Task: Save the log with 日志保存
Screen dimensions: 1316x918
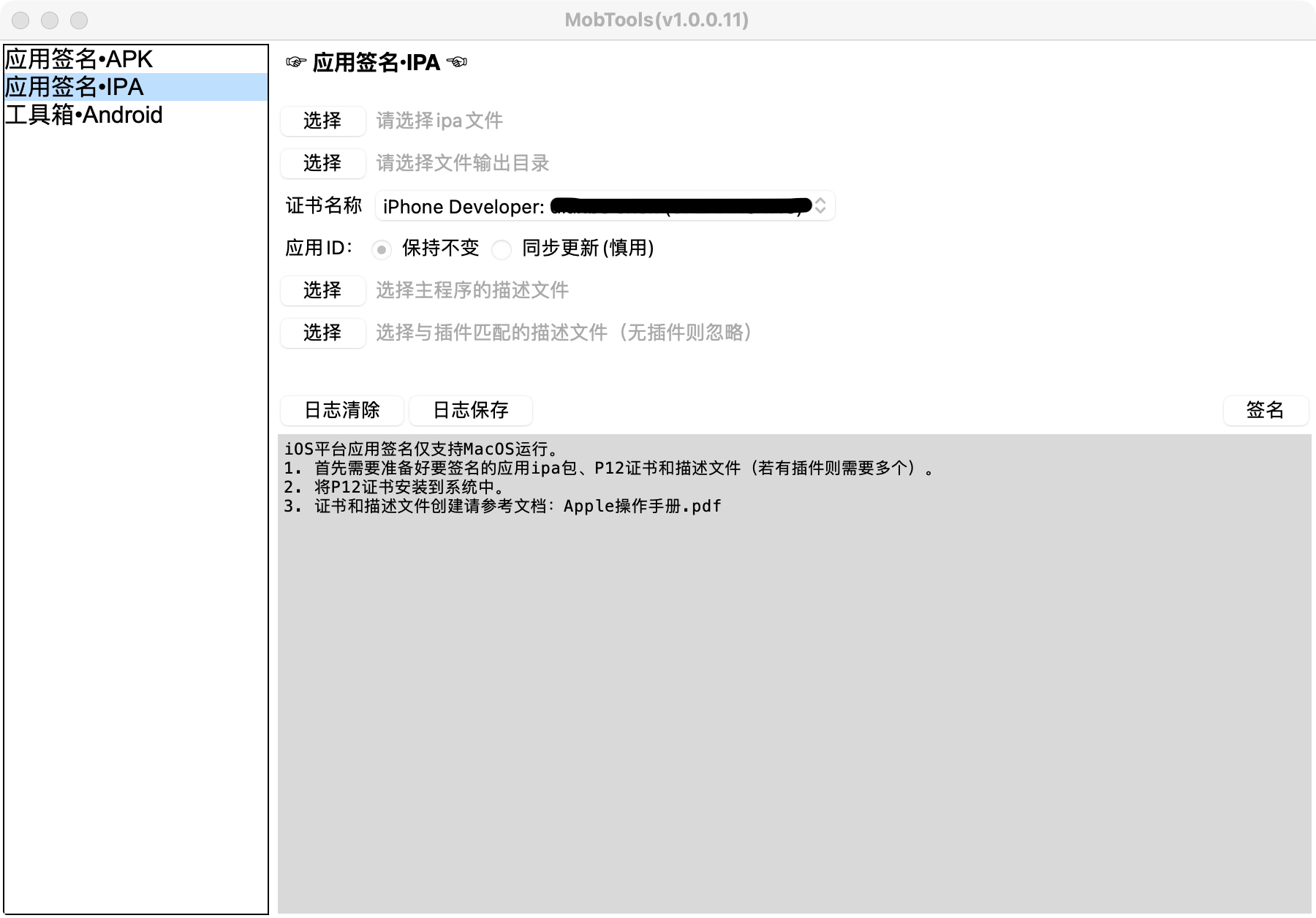Action: click(x=471, y=410)
